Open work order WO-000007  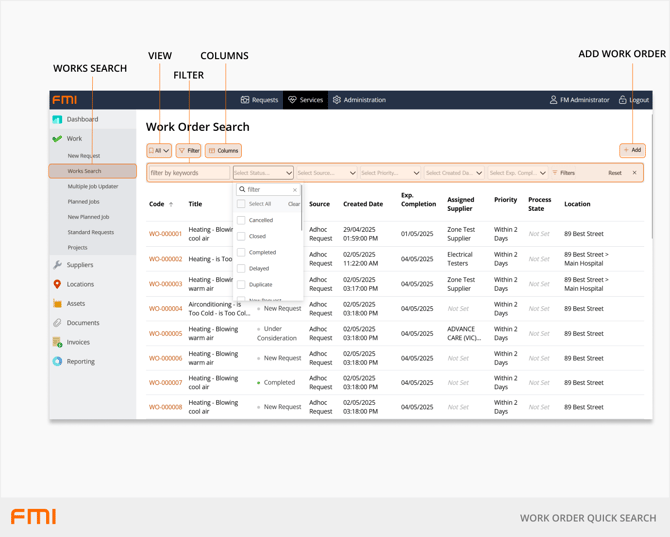(x=165, y=383)
